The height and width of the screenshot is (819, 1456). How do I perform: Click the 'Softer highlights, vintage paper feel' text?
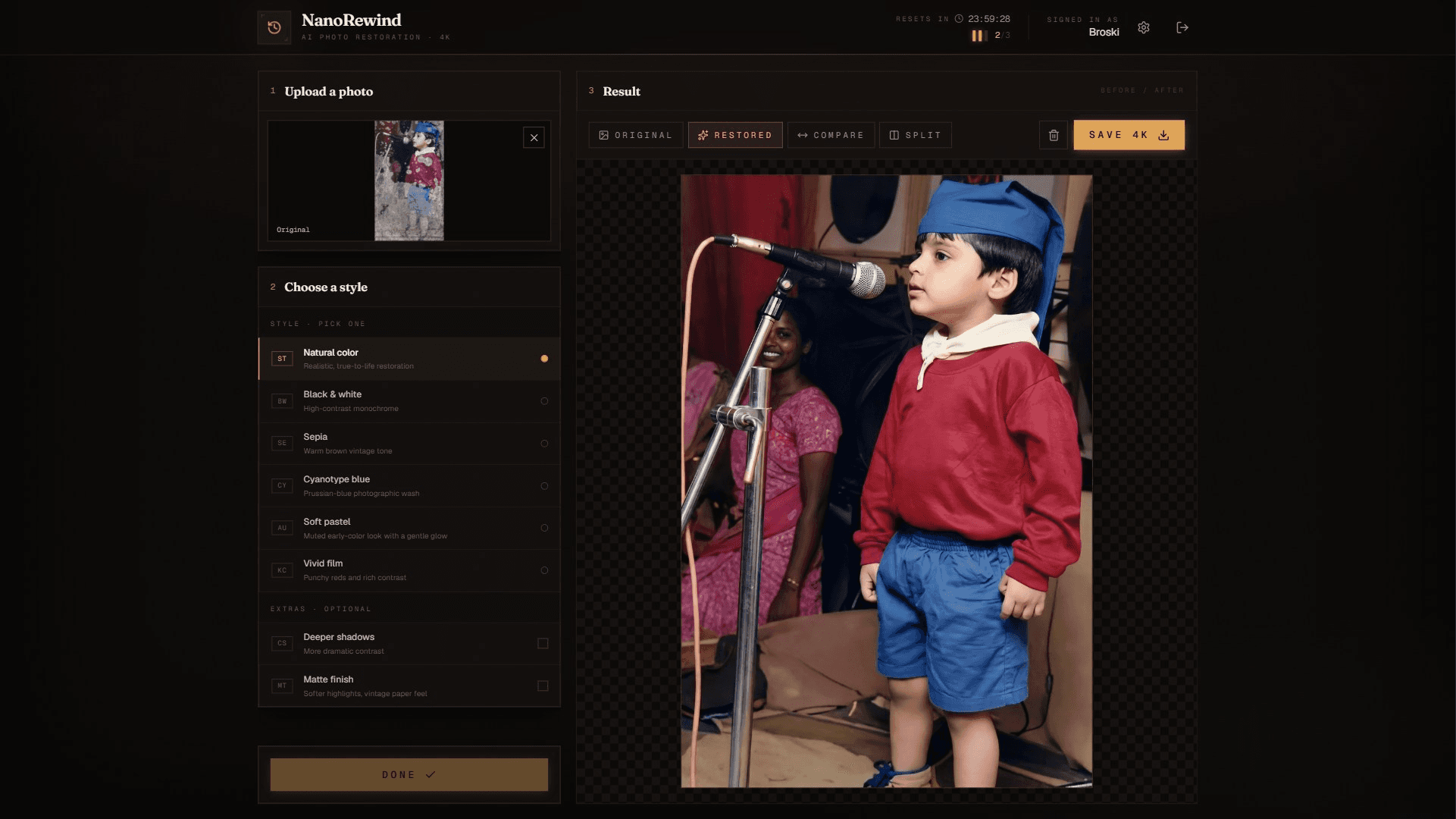click(365, 694)
